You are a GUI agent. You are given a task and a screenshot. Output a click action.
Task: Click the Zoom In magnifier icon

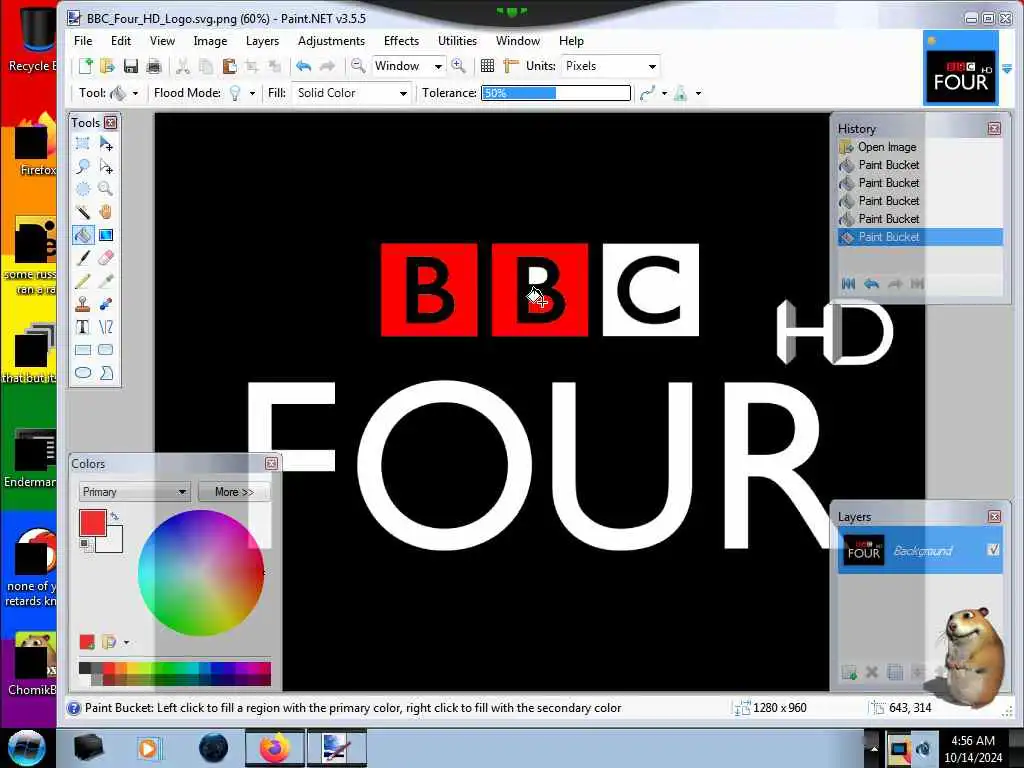(458, 66)
